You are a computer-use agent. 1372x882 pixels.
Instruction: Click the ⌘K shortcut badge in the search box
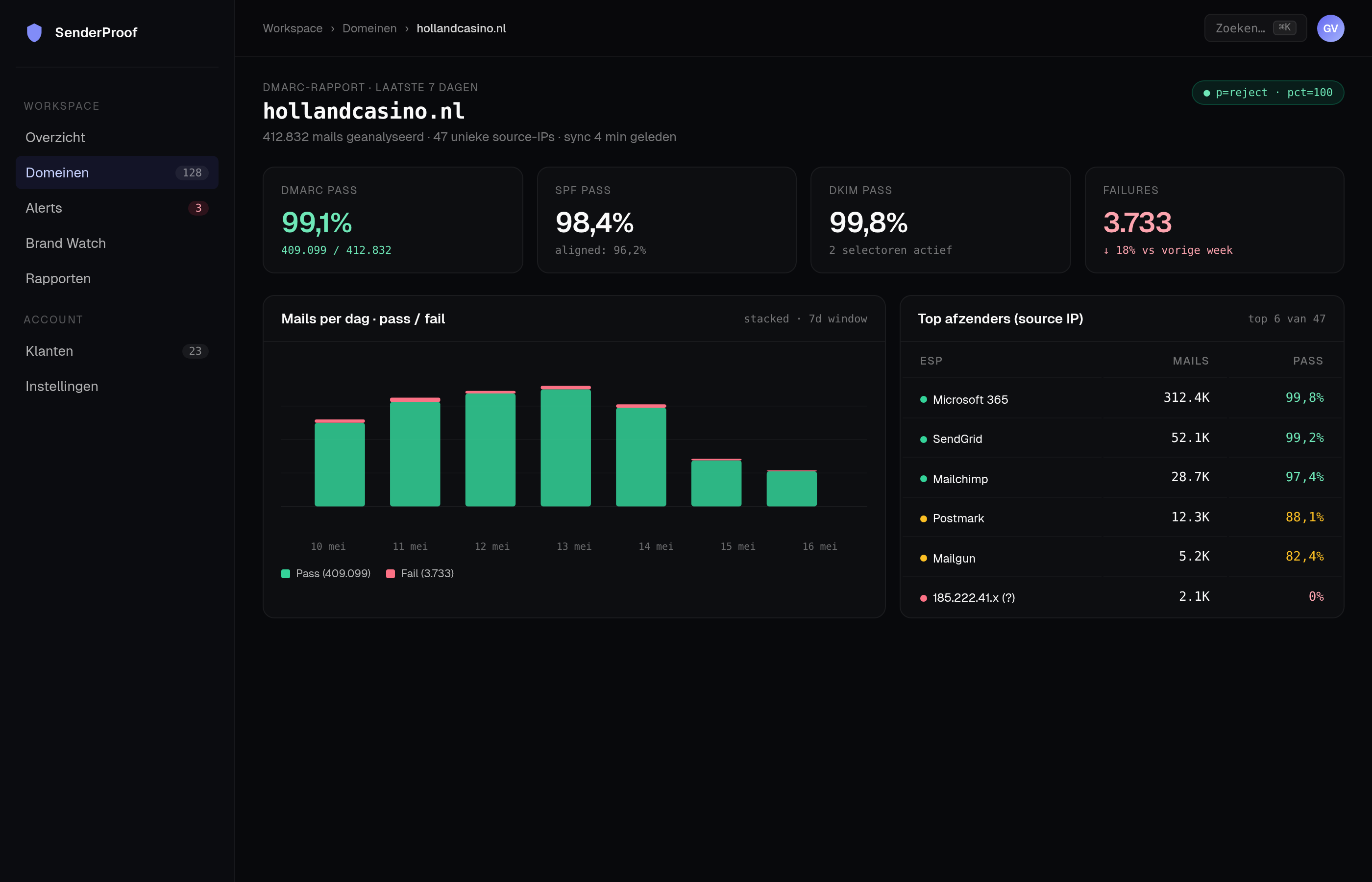(1284, 27)
